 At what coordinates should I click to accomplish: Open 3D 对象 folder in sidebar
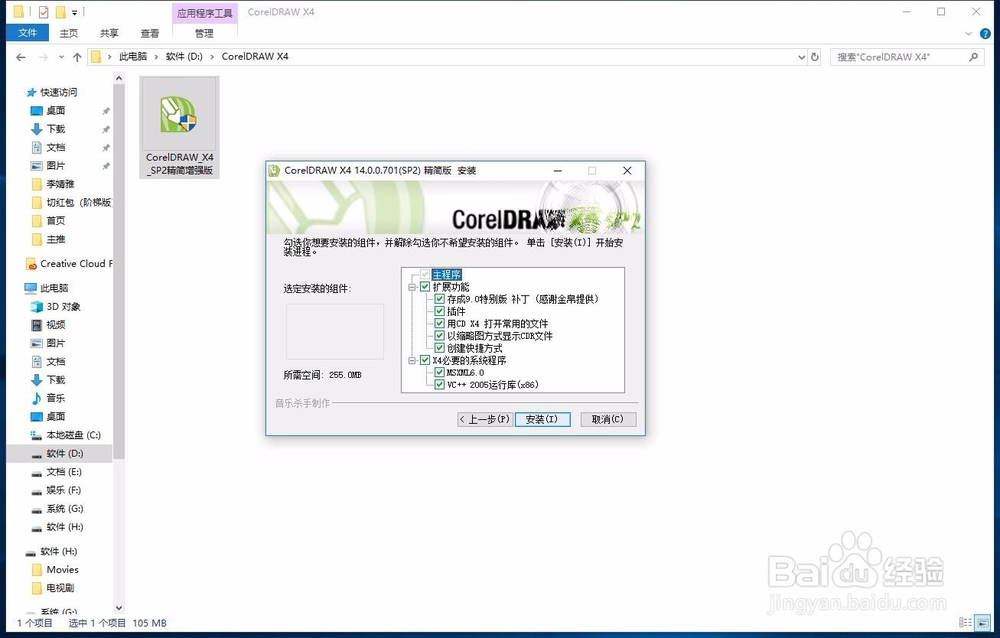(x=63, y=306)
